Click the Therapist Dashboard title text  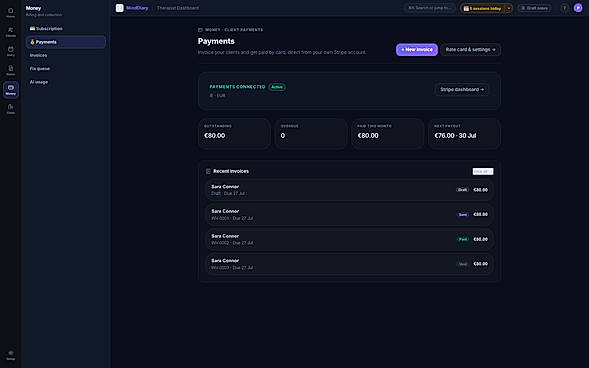pos(178,8)
